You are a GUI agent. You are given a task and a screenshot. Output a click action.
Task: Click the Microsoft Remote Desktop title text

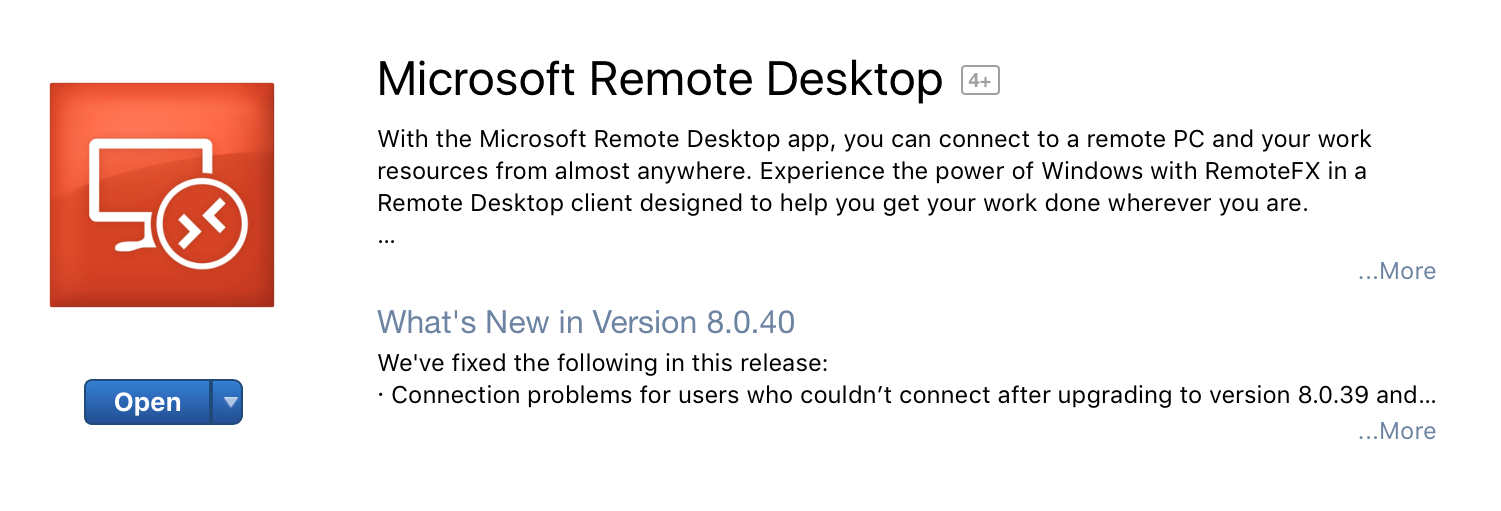click(660, 80)
